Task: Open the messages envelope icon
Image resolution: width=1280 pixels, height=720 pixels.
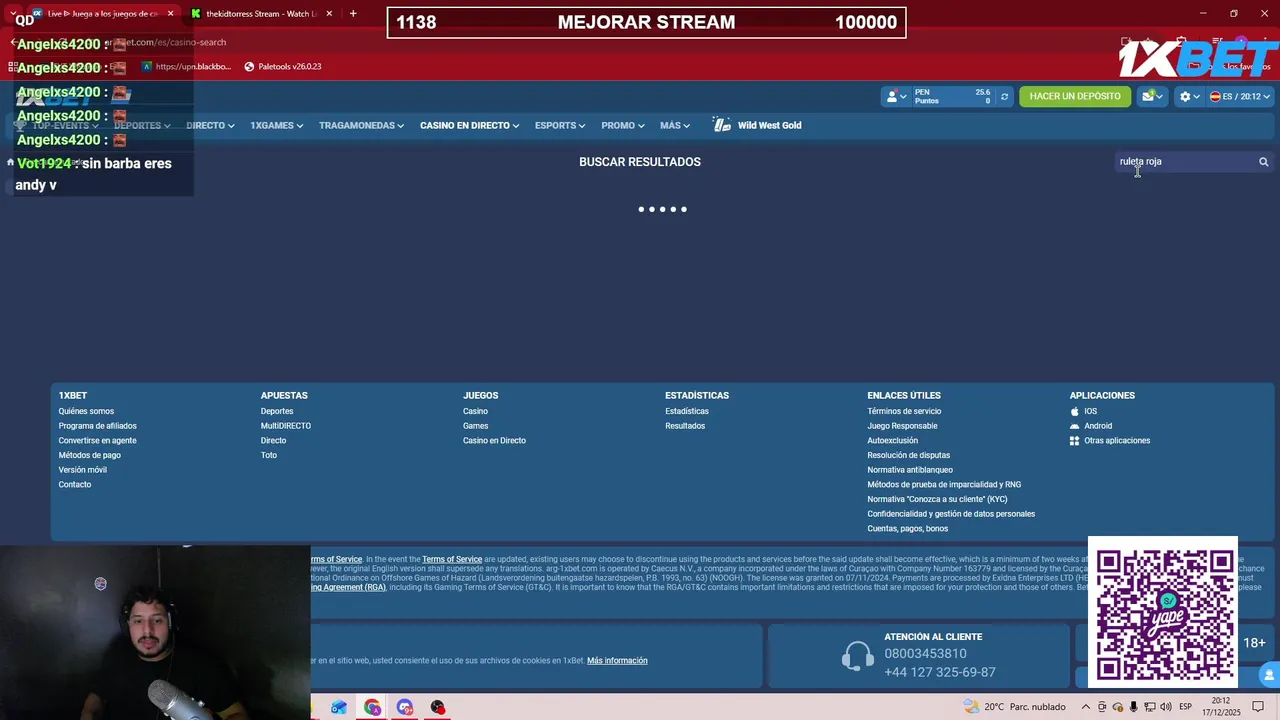Action: (x=1149, y=96)
